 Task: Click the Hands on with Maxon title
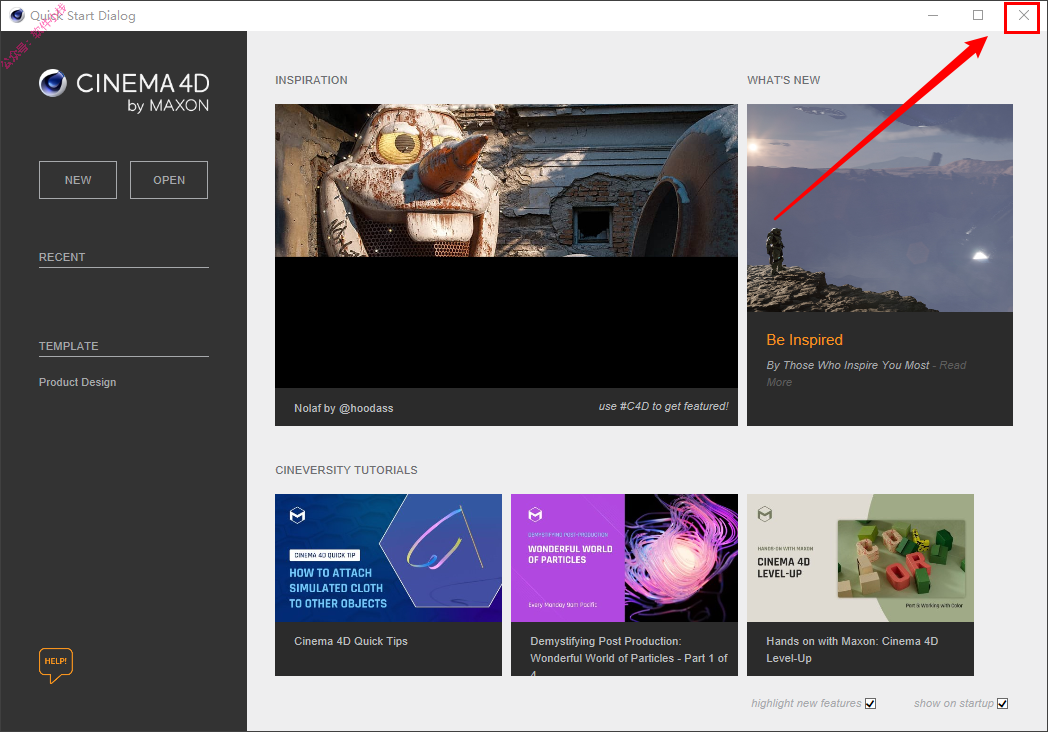click(x=852, y=650)
